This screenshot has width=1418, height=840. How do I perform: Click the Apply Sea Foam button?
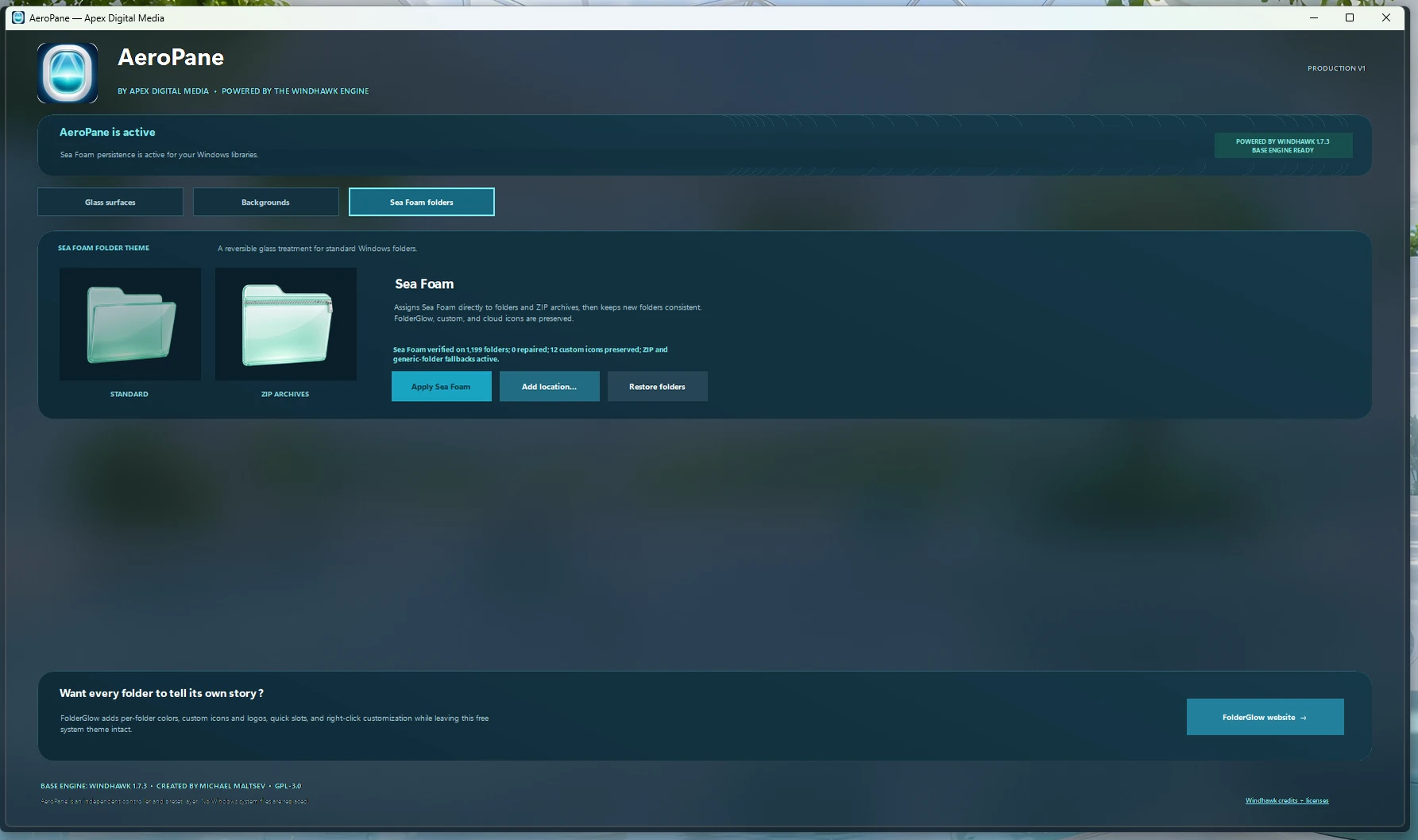coord(442,387)
